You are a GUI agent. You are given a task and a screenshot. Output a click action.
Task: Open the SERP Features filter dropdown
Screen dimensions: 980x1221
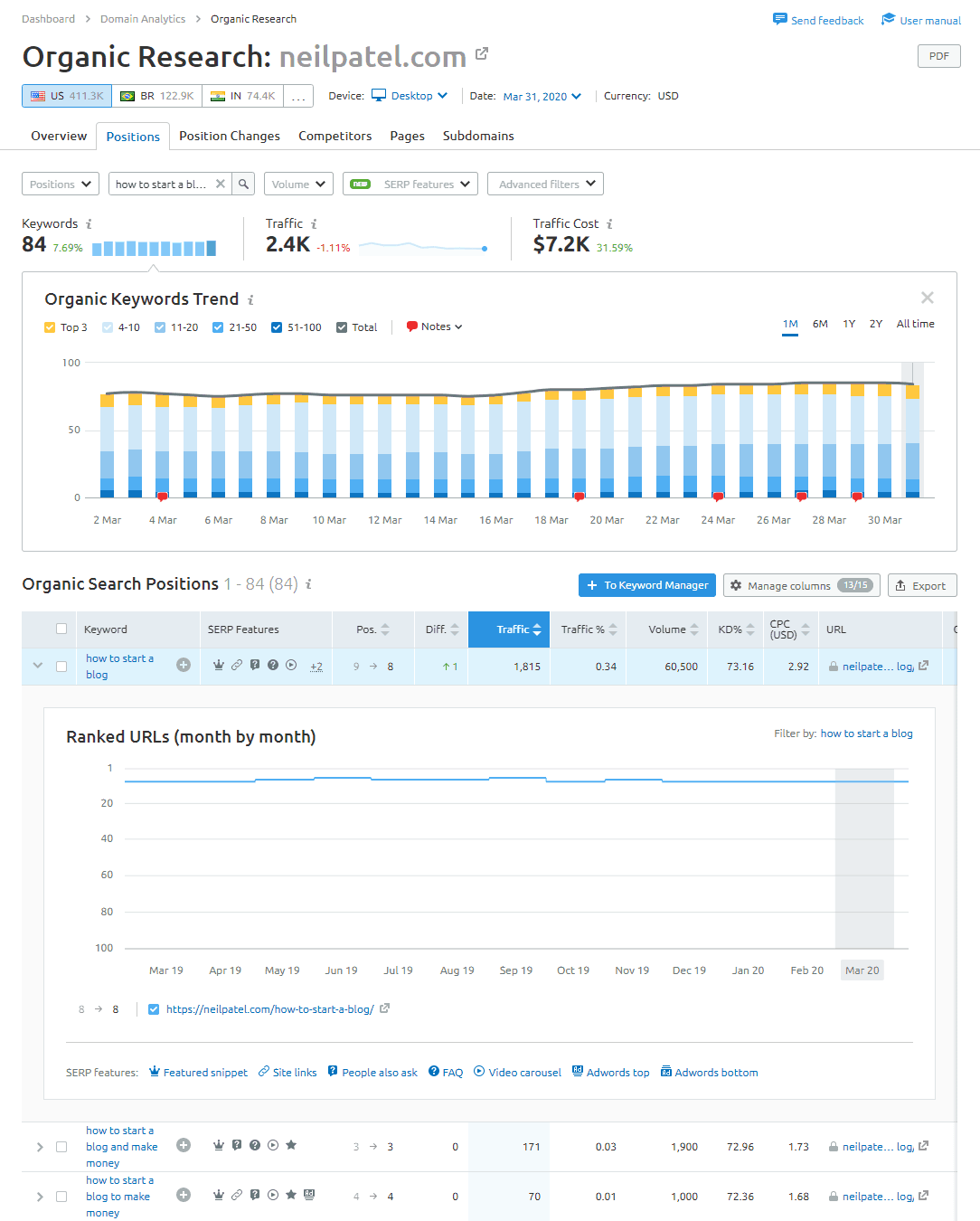[410, 184]
